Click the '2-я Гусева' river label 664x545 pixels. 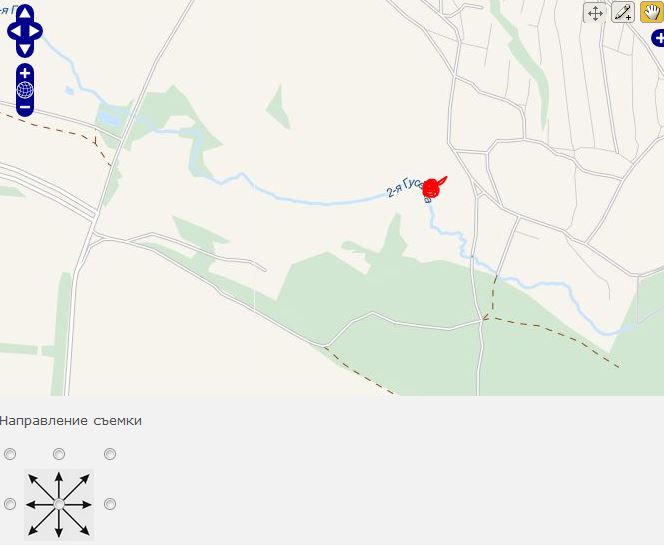[409, 190]
